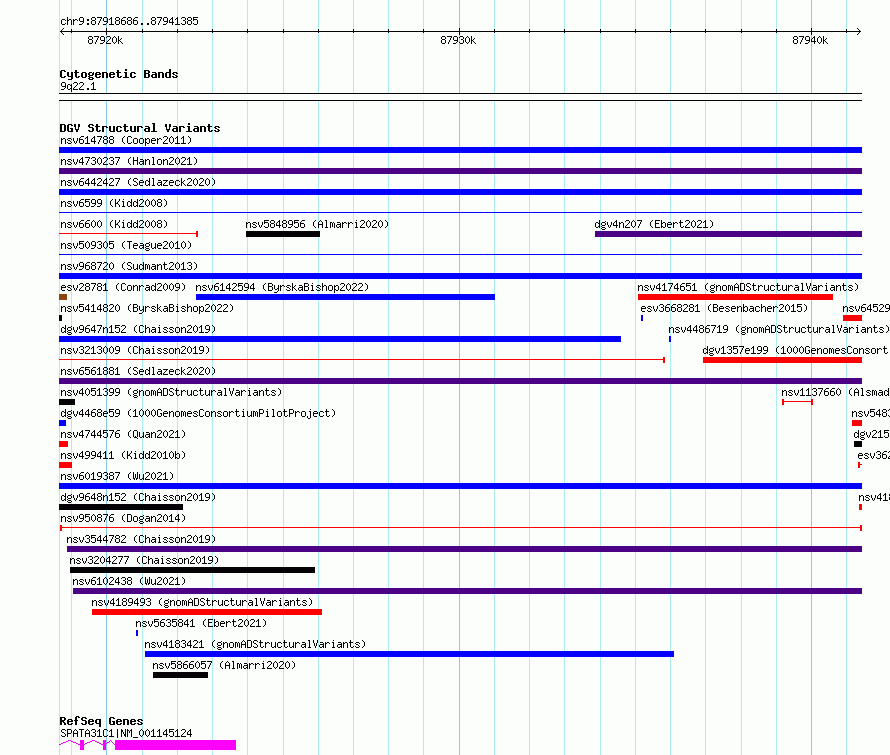Click the nsv6561881 (Sedlazeck2020) purple bar
The image size is (890, 755).
click(x=460, y=381)
